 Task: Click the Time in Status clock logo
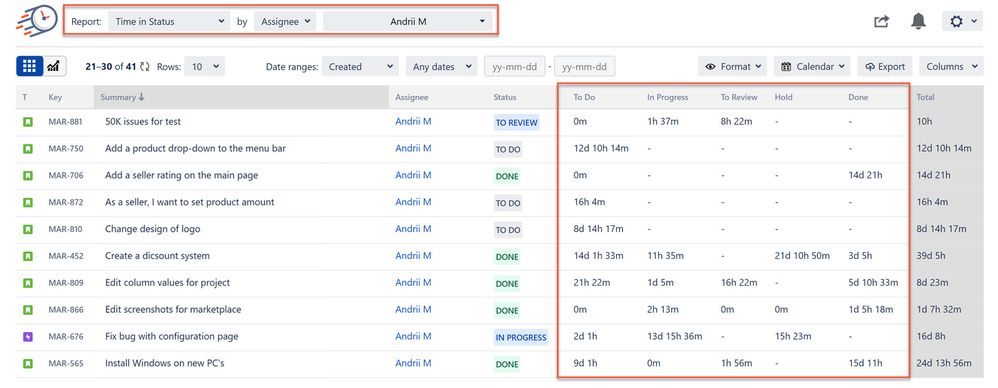point(36,20)
